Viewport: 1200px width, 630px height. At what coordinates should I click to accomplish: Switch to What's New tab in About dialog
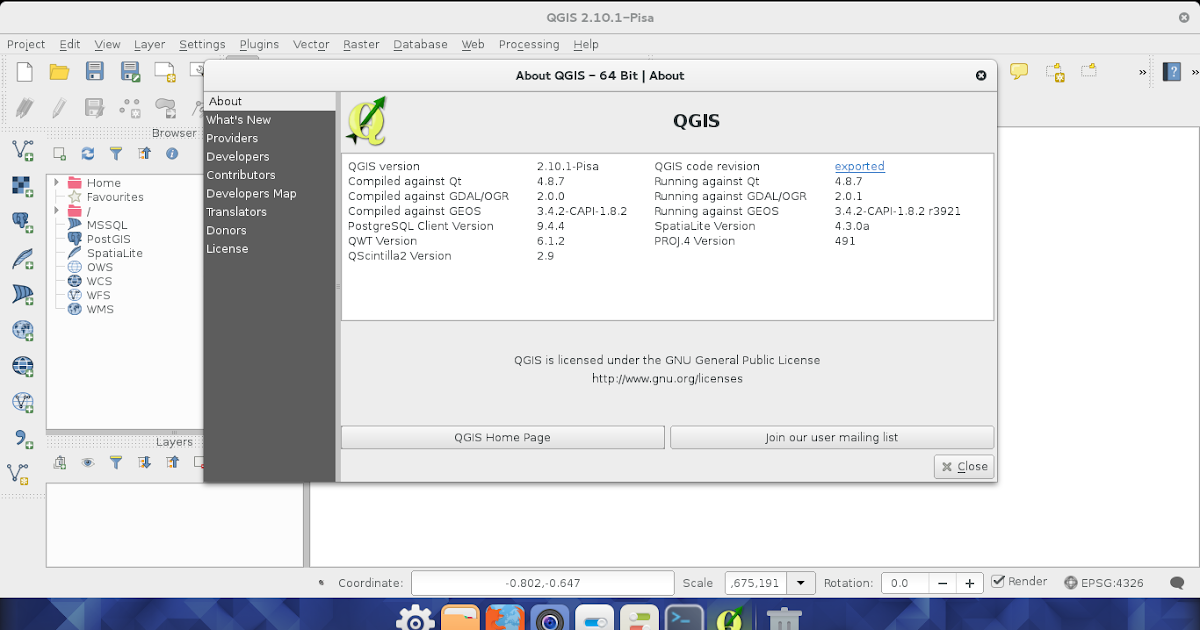[x=269, y=120]
